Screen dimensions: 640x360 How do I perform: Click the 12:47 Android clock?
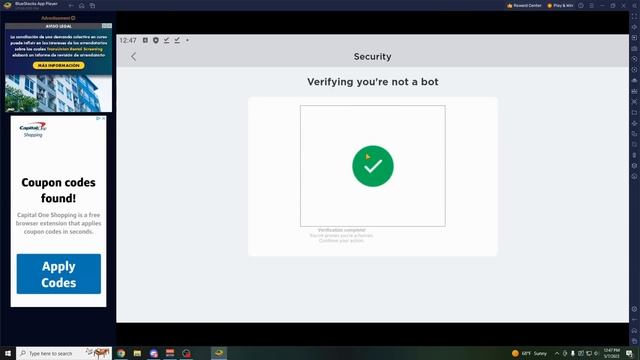point(128,40)
